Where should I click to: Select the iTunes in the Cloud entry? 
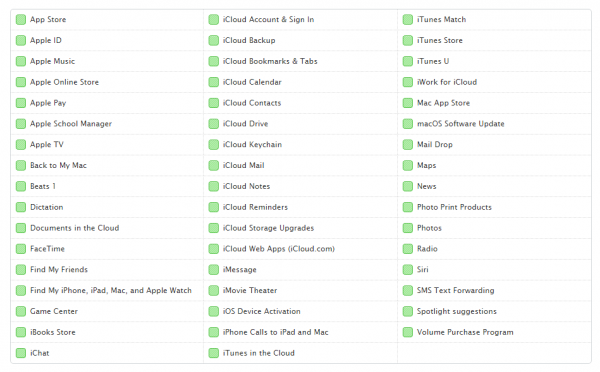[x=259, y=353]
